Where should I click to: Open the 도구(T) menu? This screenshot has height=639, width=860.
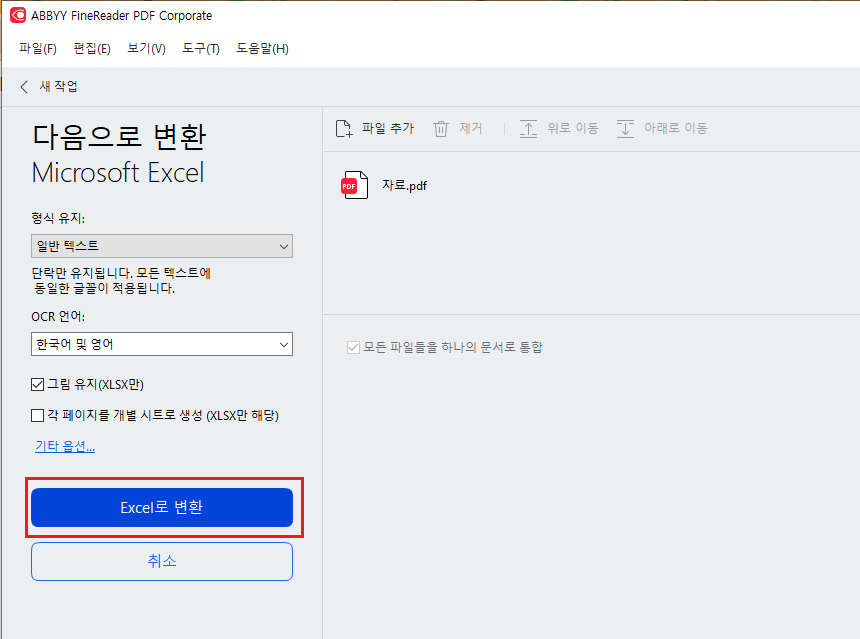(x=201, y=48)
